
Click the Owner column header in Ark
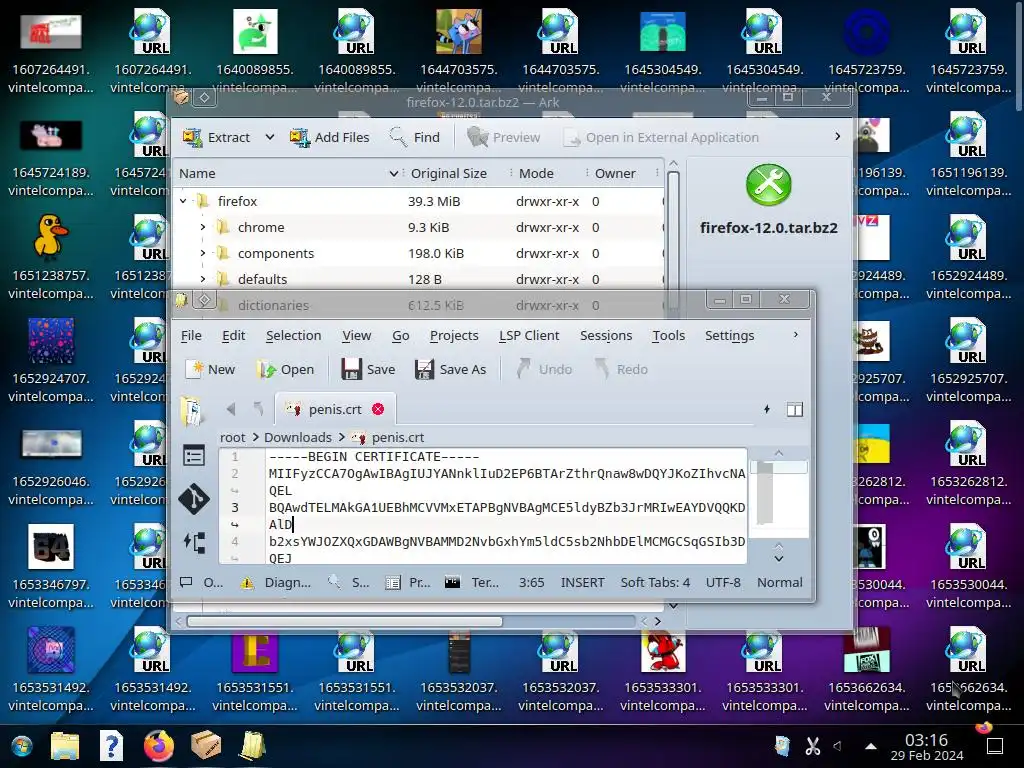pos(615,173)
